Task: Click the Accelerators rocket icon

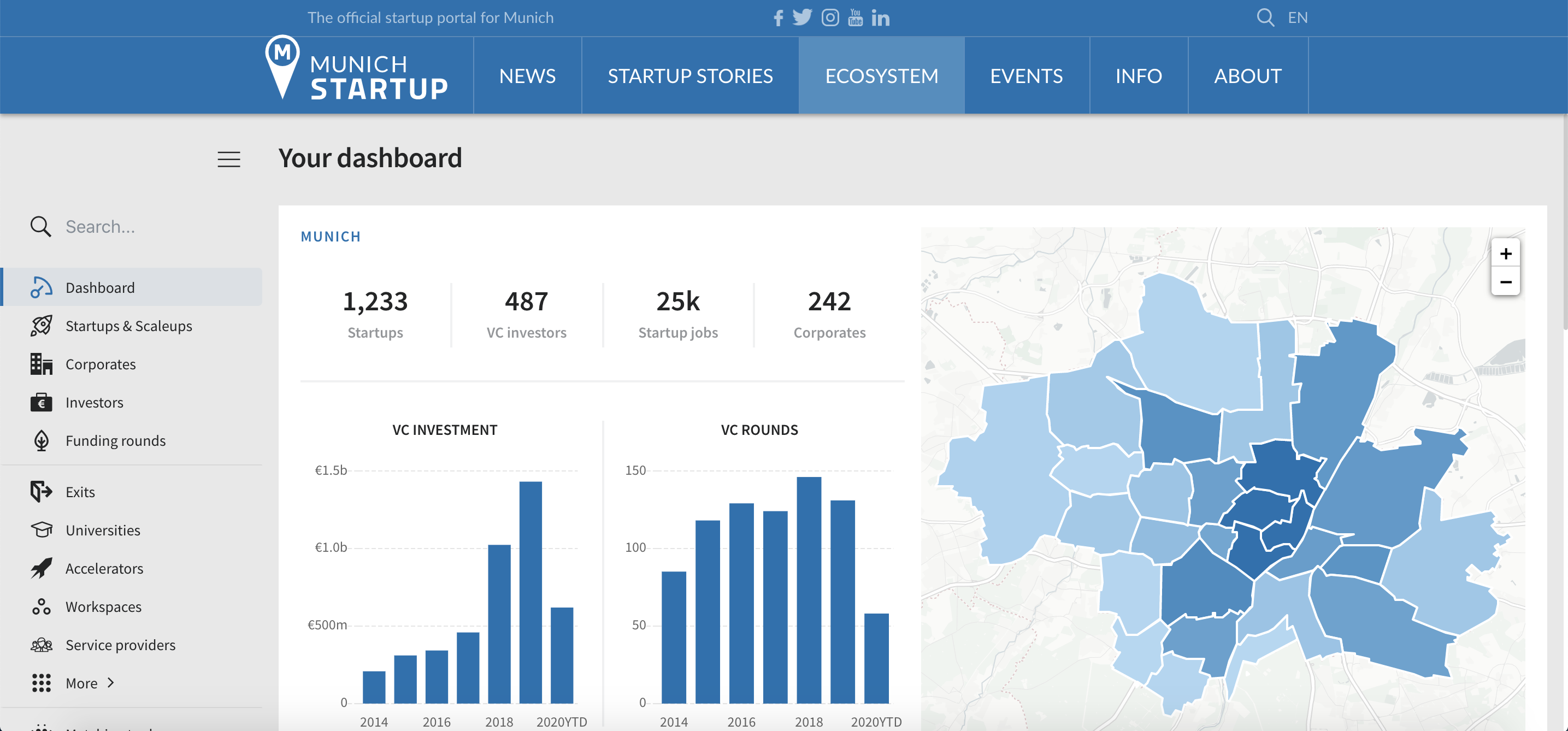Action: [41, 568]
